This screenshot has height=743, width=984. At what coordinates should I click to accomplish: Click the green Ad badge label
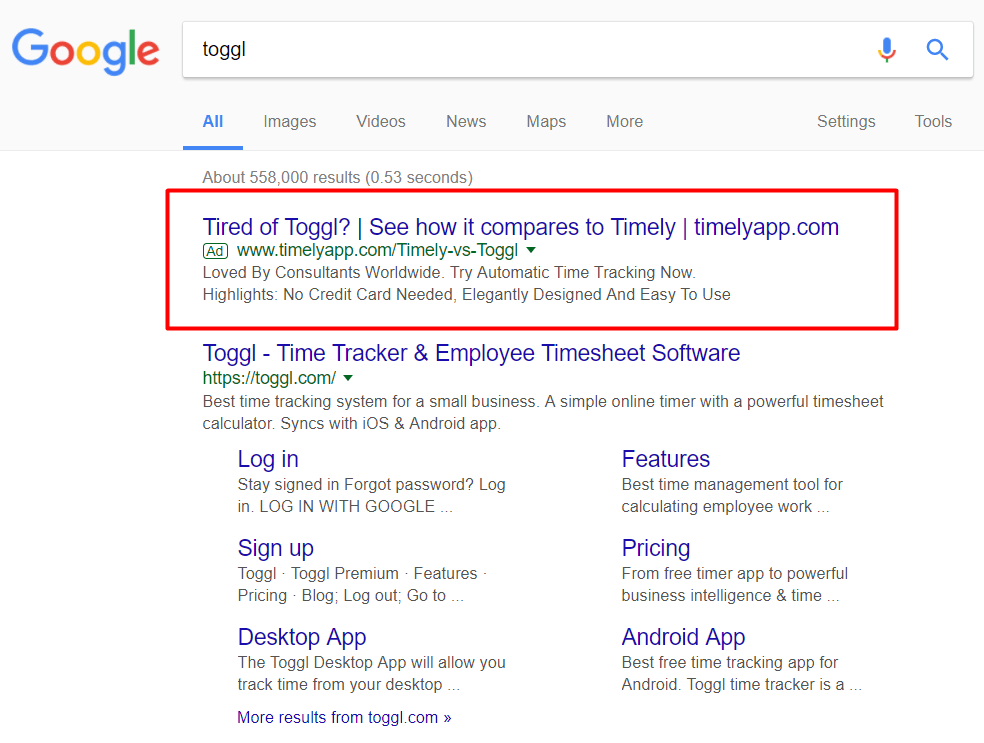(x=215, y=251)
